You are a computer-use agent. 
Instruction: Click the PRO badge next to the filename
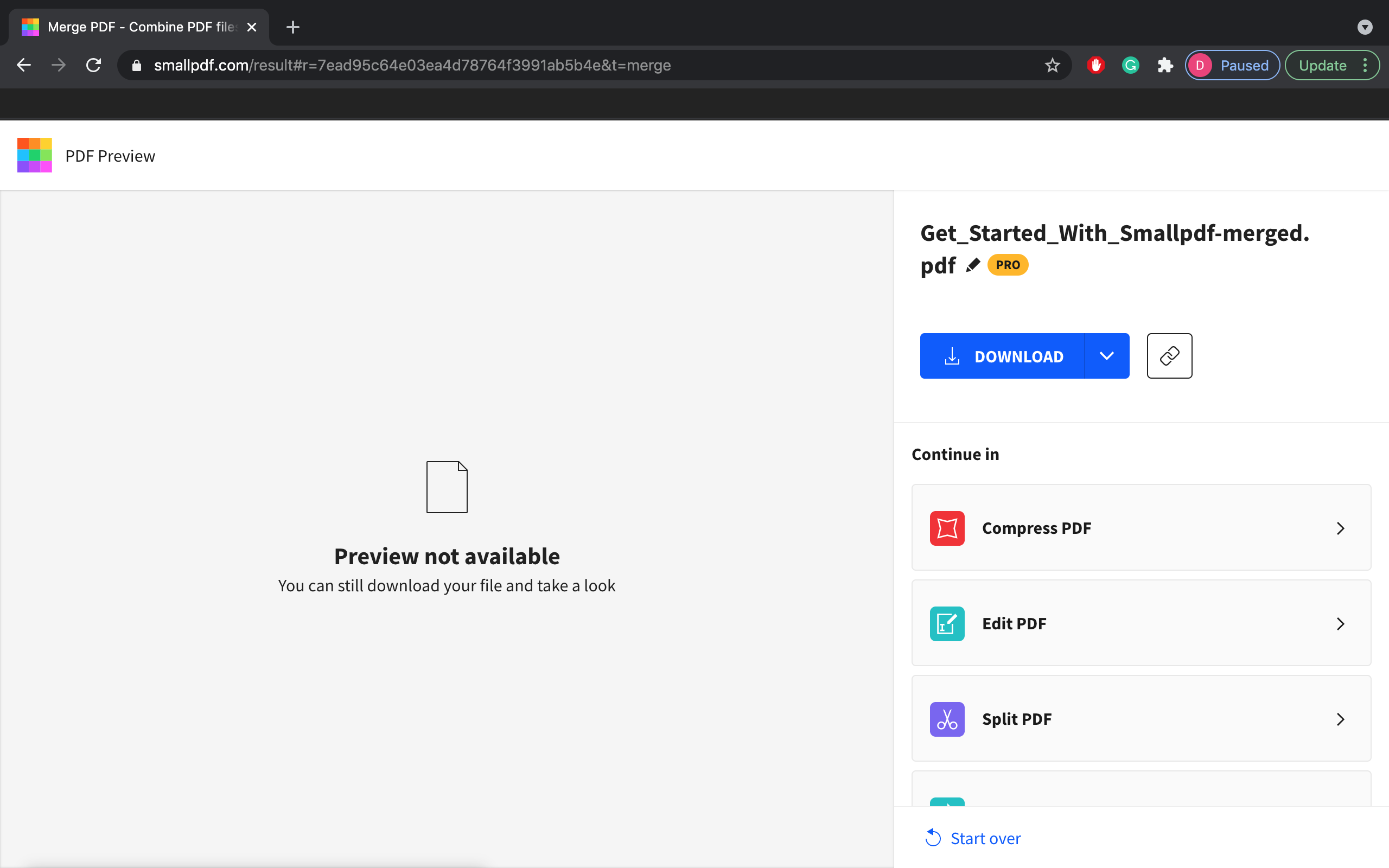pyautogui.click(x=1008, y=265)
